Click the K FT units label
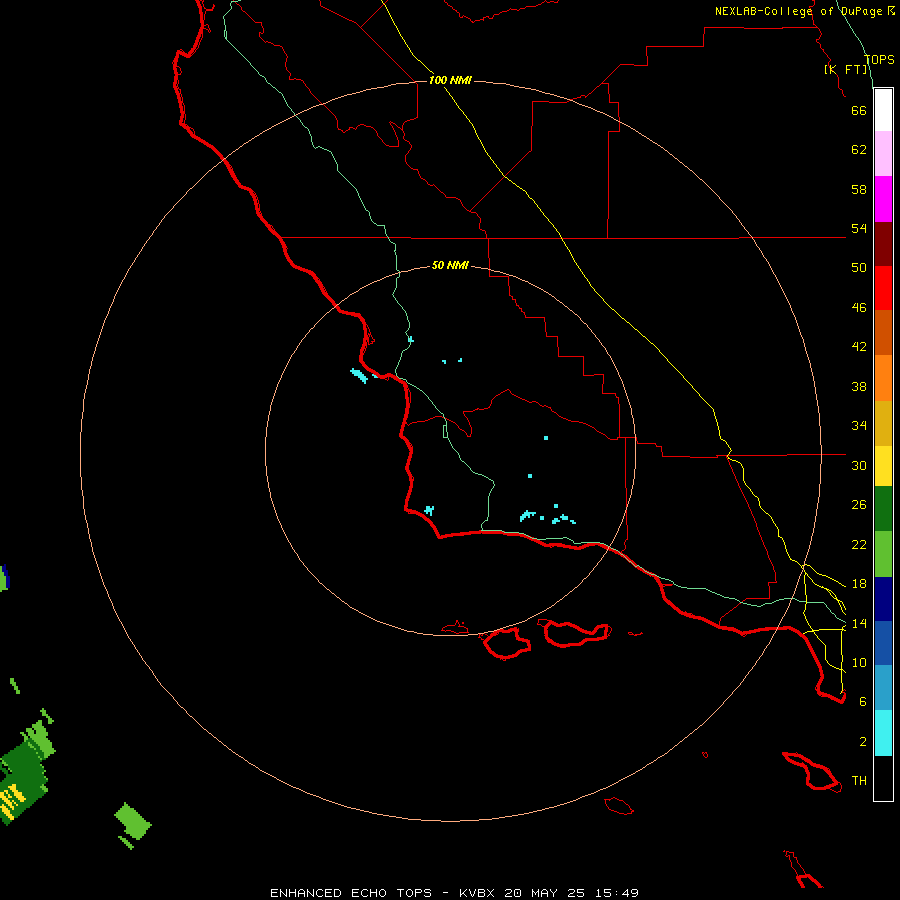The height and width of the screenshot is (900, 900). 846,70
